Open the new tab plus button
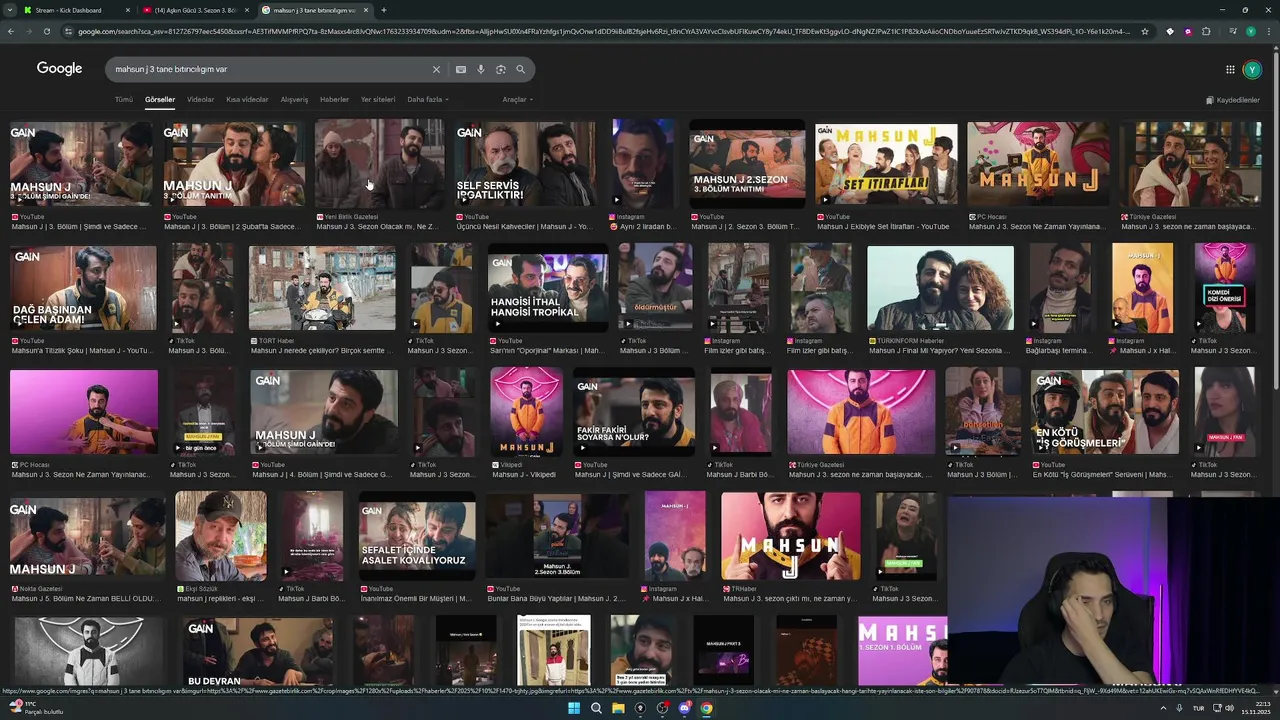The image size is (1280, 720). coord(384,10)
